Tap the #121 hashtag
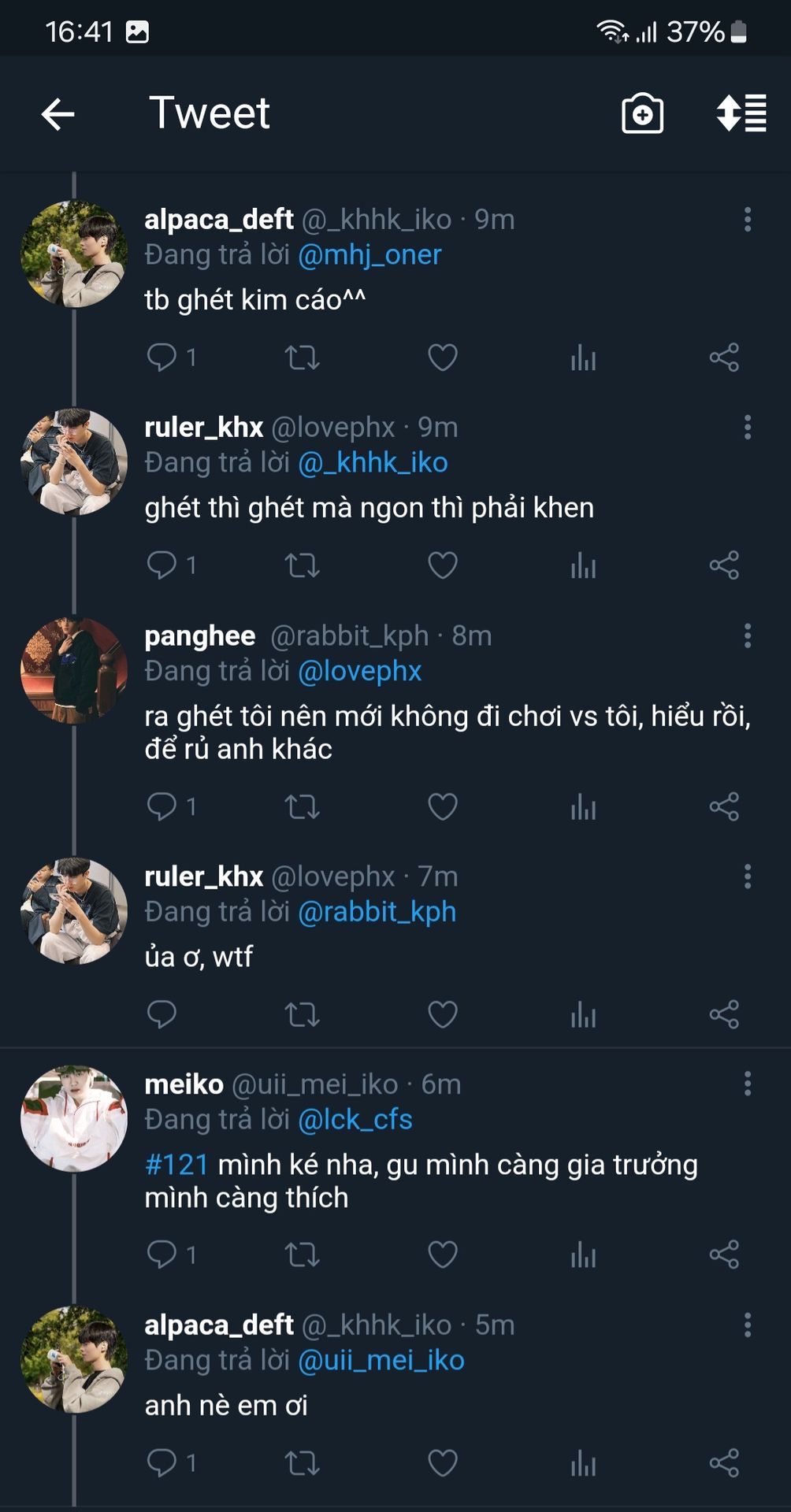This screenshot has height=1512, width=791. point(176,1165)
